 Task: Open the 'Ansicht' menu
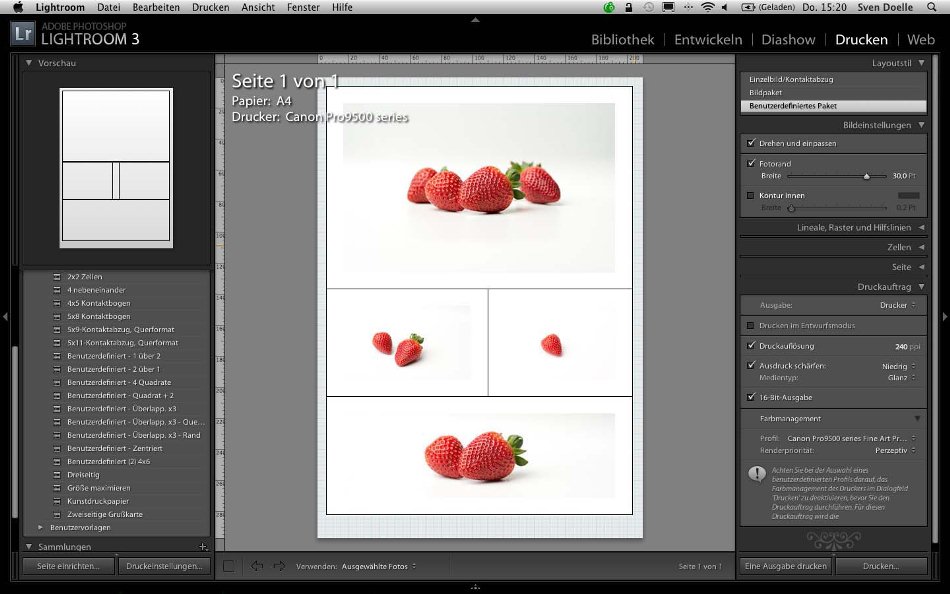tap(258, 7)
